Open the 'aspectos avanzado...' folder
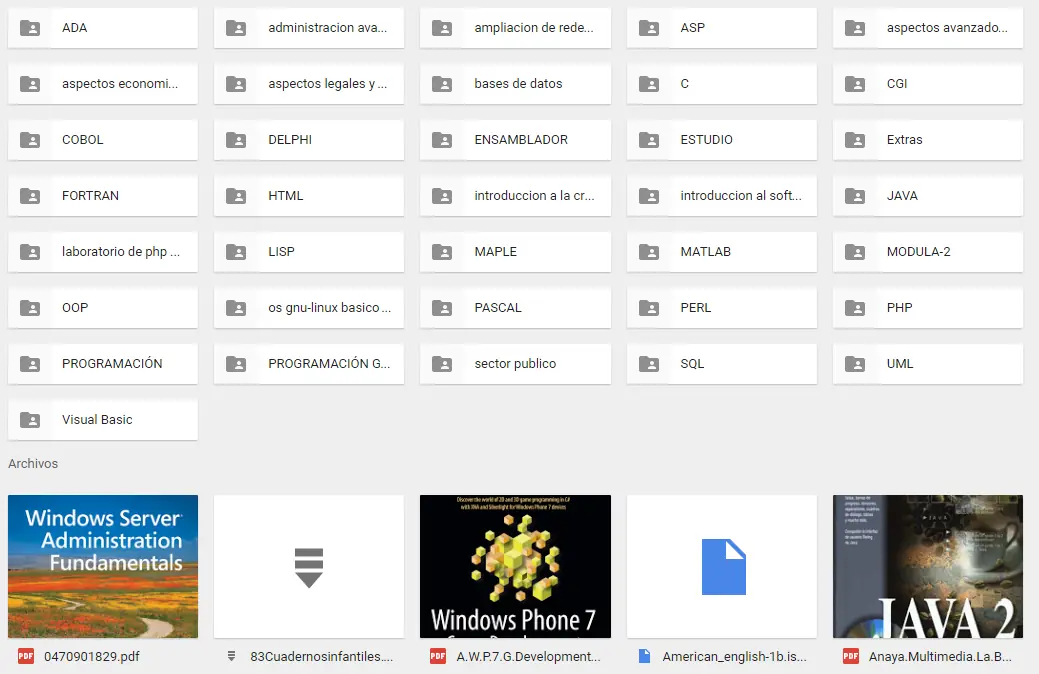This screenshot has width=1039, height=674. pyautogui.click(x=928, y=28)
